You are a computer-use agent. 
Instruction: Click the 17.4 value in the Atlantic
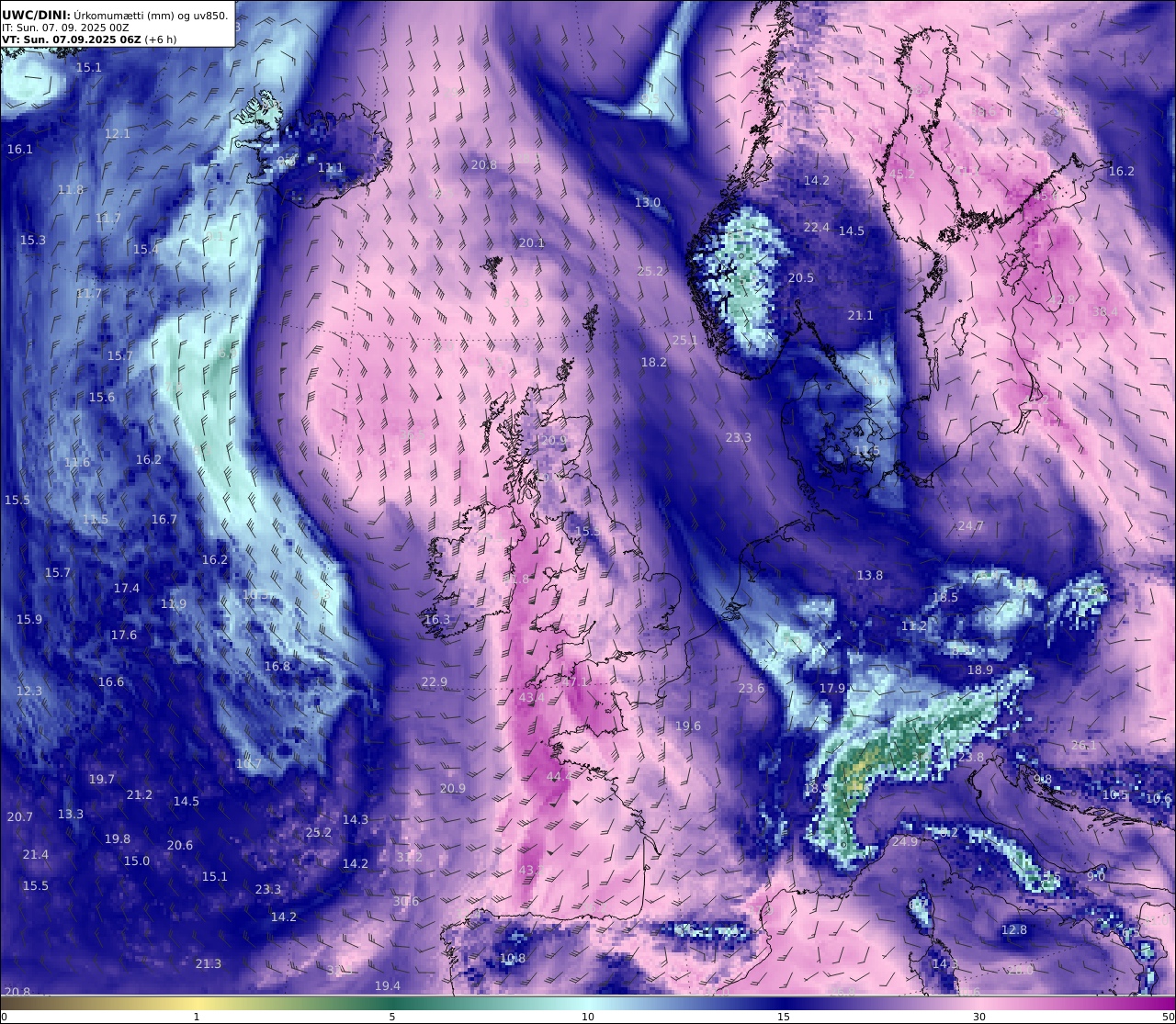127,588
